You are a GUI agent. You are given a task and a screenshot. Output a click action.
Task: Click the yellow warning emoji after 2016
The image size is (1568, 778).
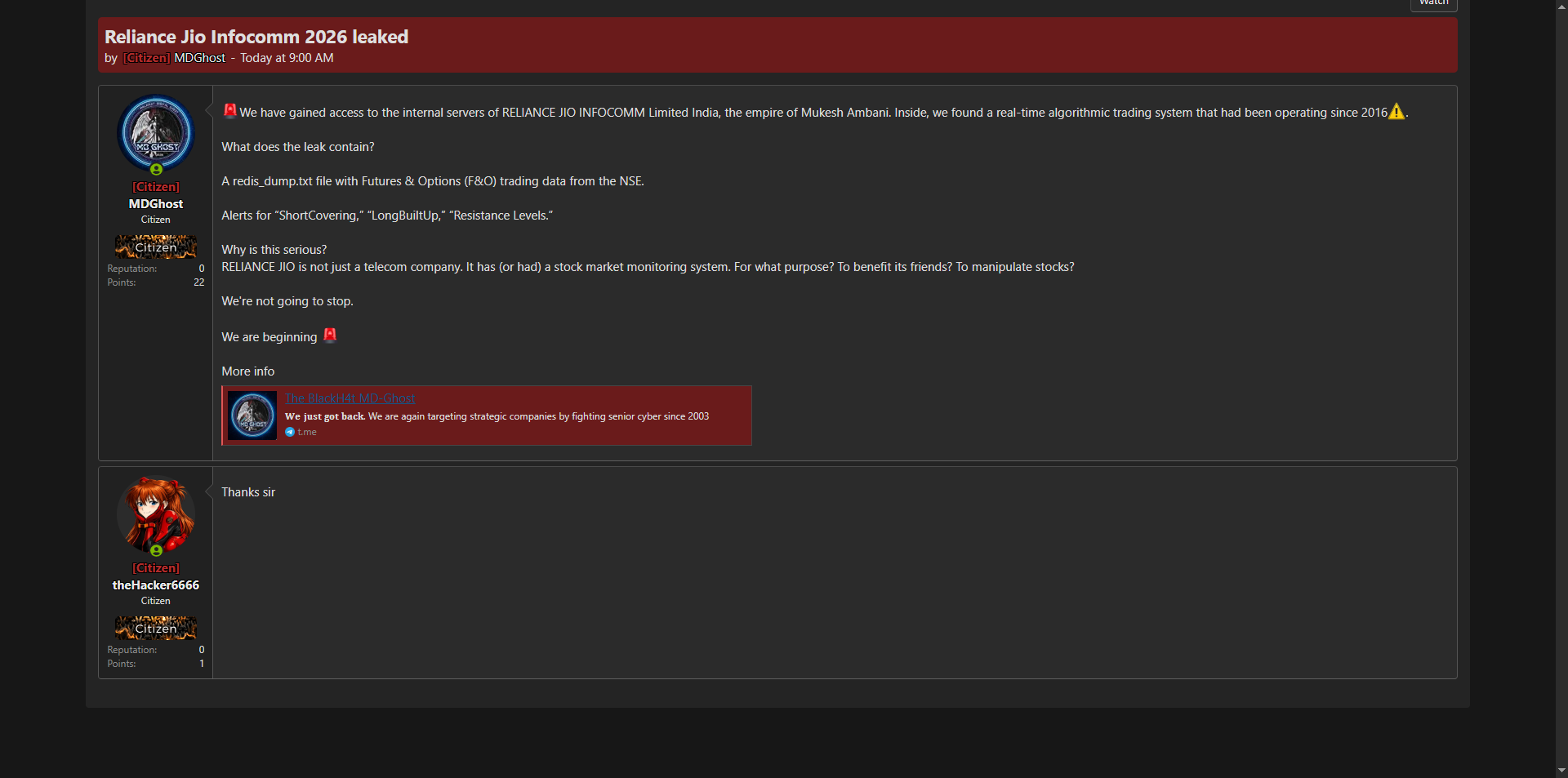click(1396, 112)
